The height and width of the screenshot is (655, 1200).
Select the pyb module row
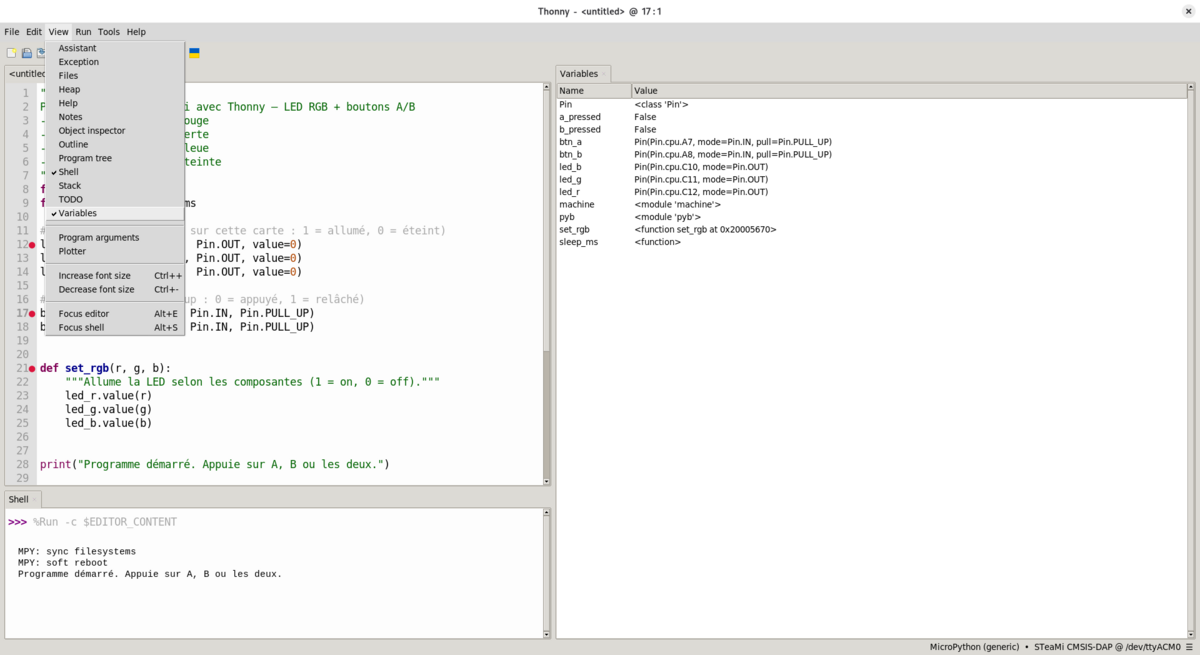point(870,217)
